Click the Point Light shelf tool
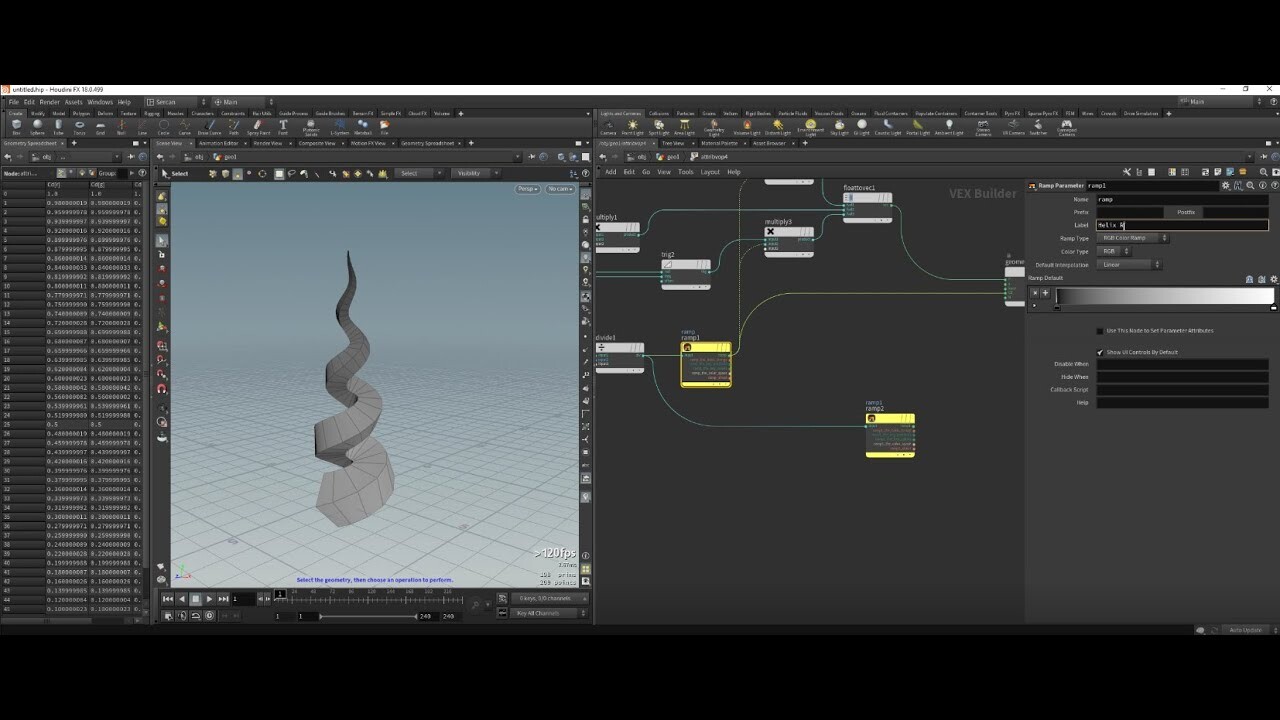The image size is (1280, 720). click(x=631, y=124)
